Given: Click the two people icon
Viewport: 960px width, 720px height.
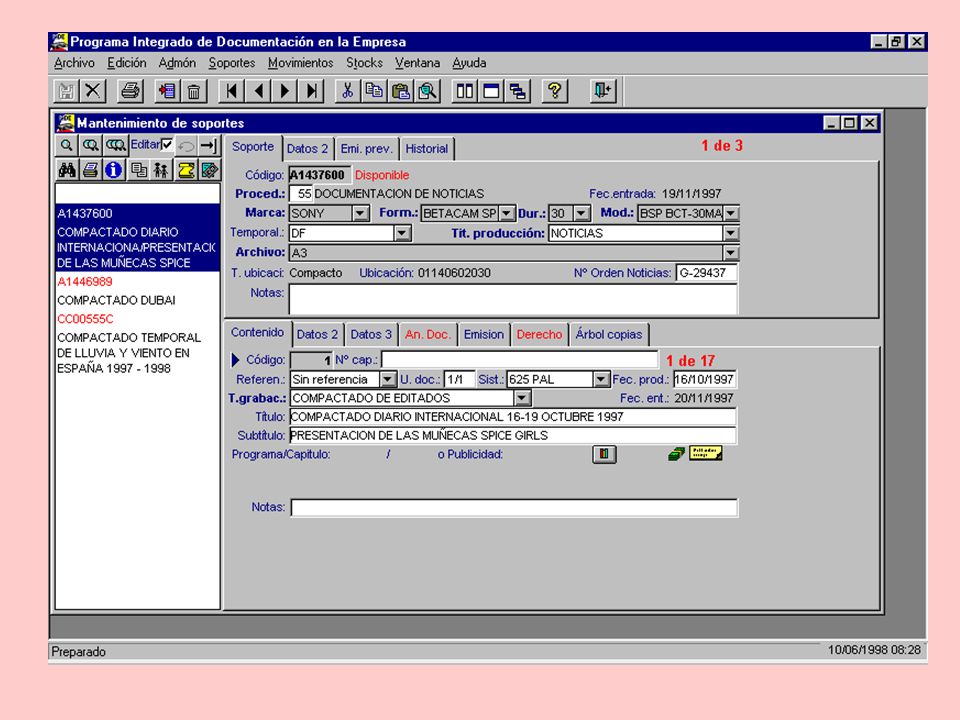Looking at the screenshot, I should coord(161,170).
